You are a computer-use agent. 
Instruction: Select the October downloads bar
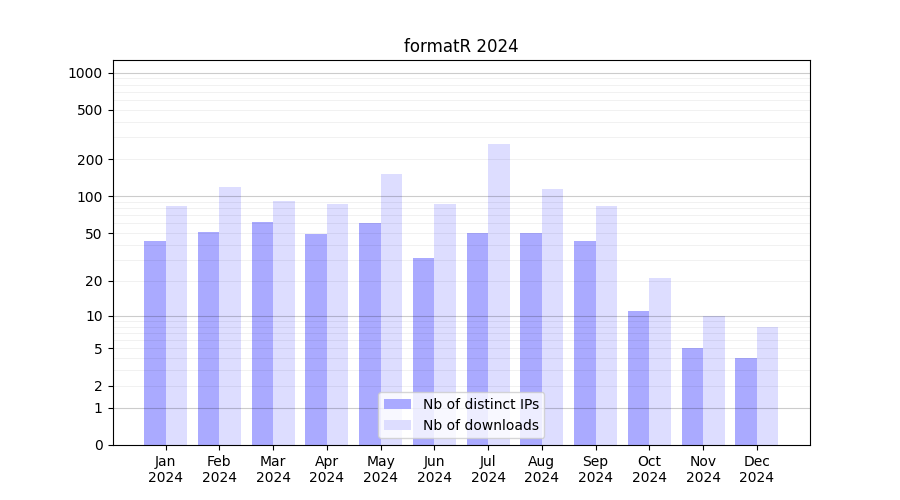tap(660, 360)
